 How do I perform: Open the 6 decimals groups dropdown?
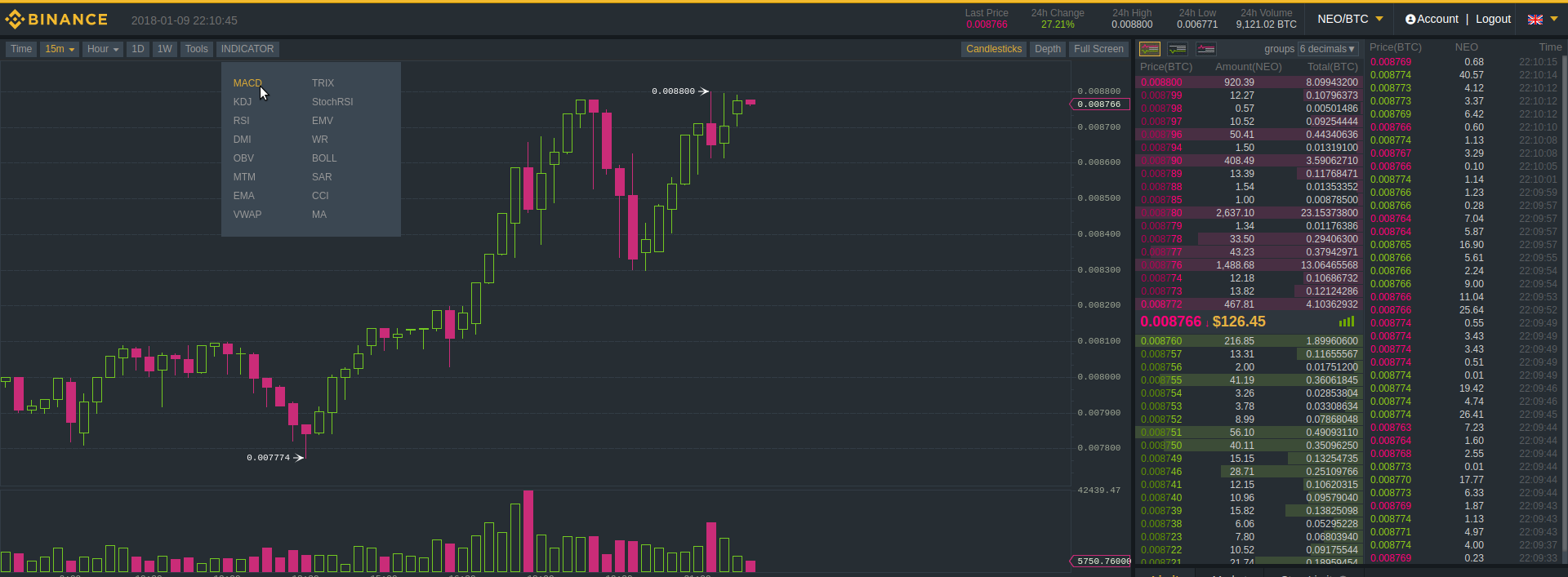tap(1328, 49)
